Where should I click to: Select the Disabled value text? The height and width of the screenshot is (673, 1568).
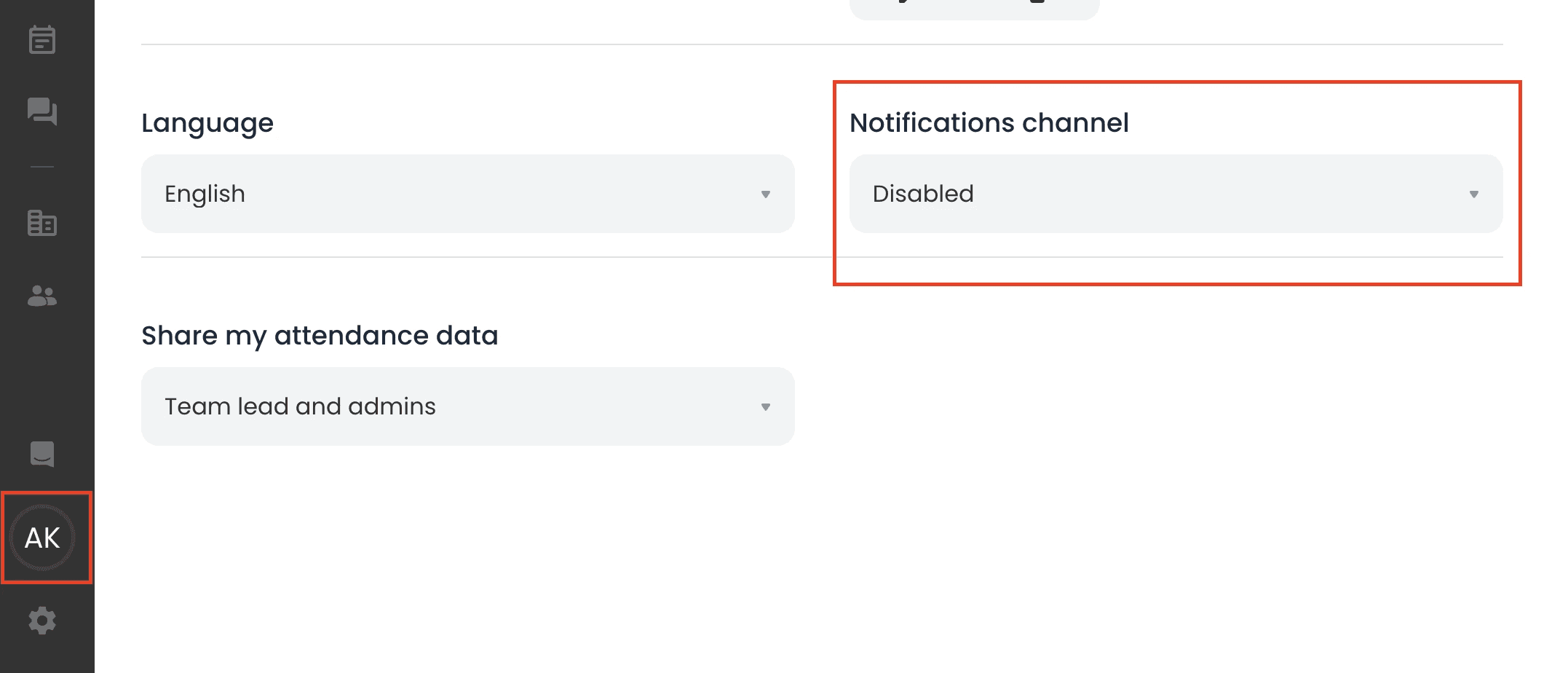coord(923,194)
